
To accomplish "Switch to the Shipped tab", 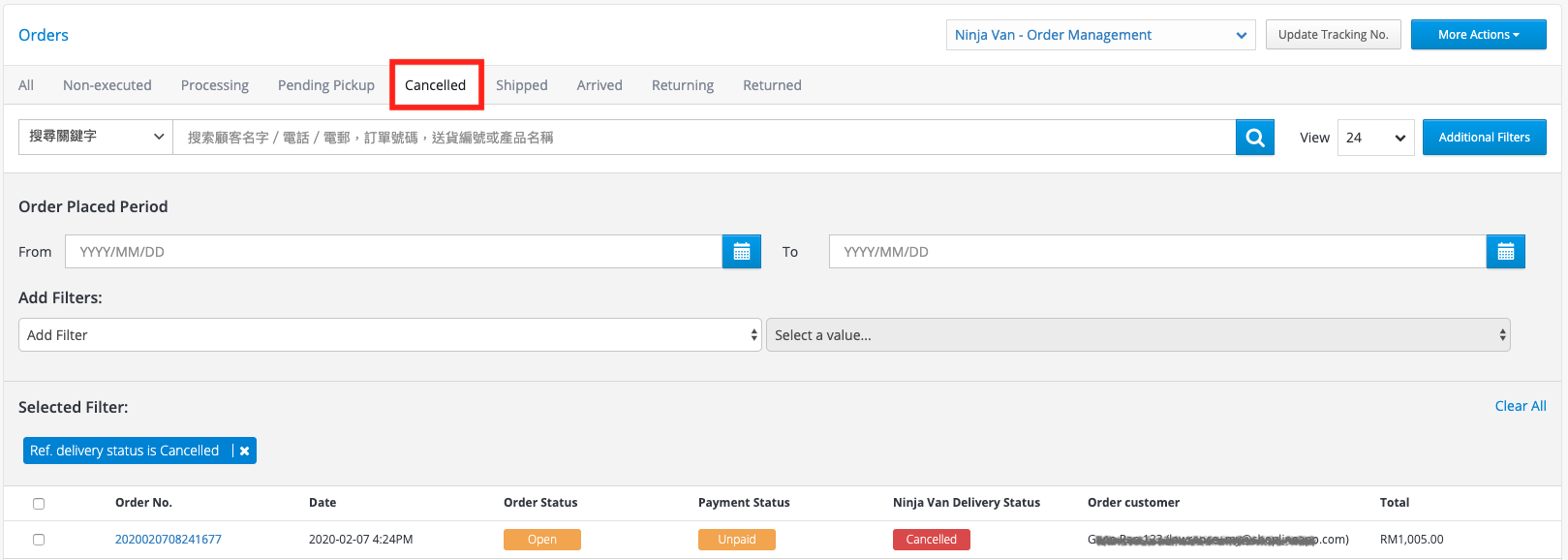I will tap(522, 85).
